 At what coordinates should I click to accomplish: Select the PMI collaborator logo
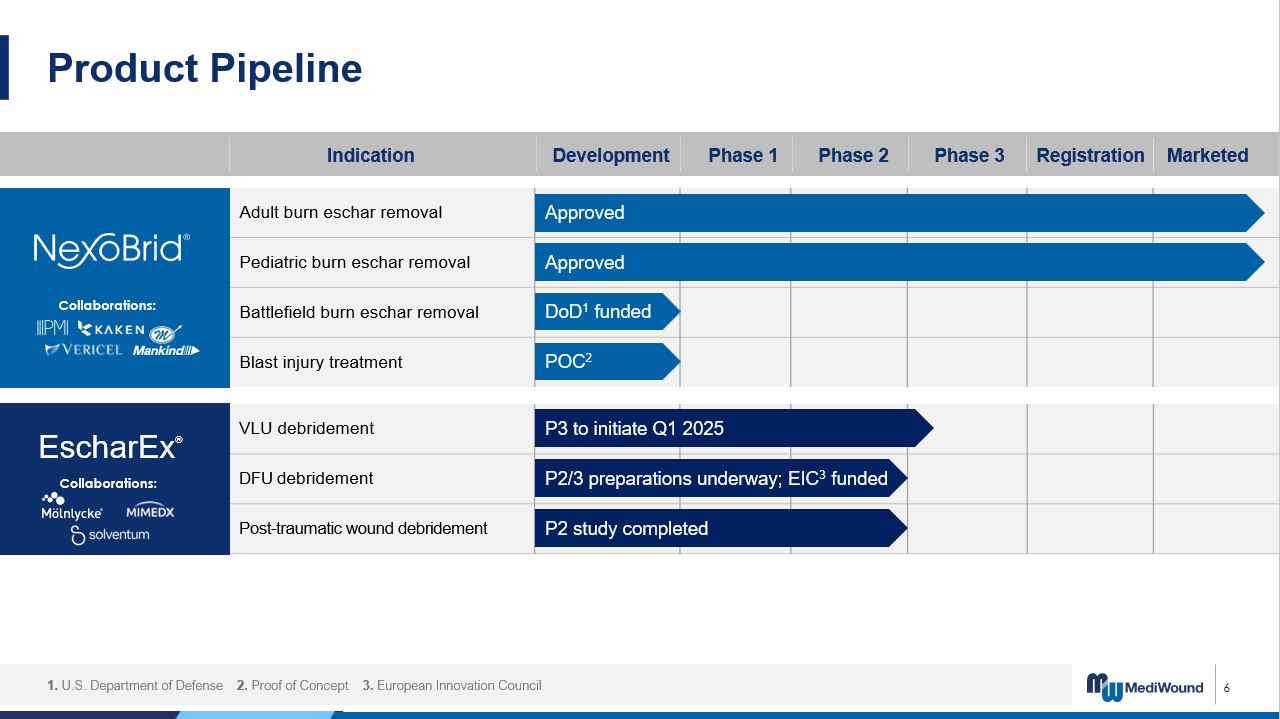click(52, 328)
